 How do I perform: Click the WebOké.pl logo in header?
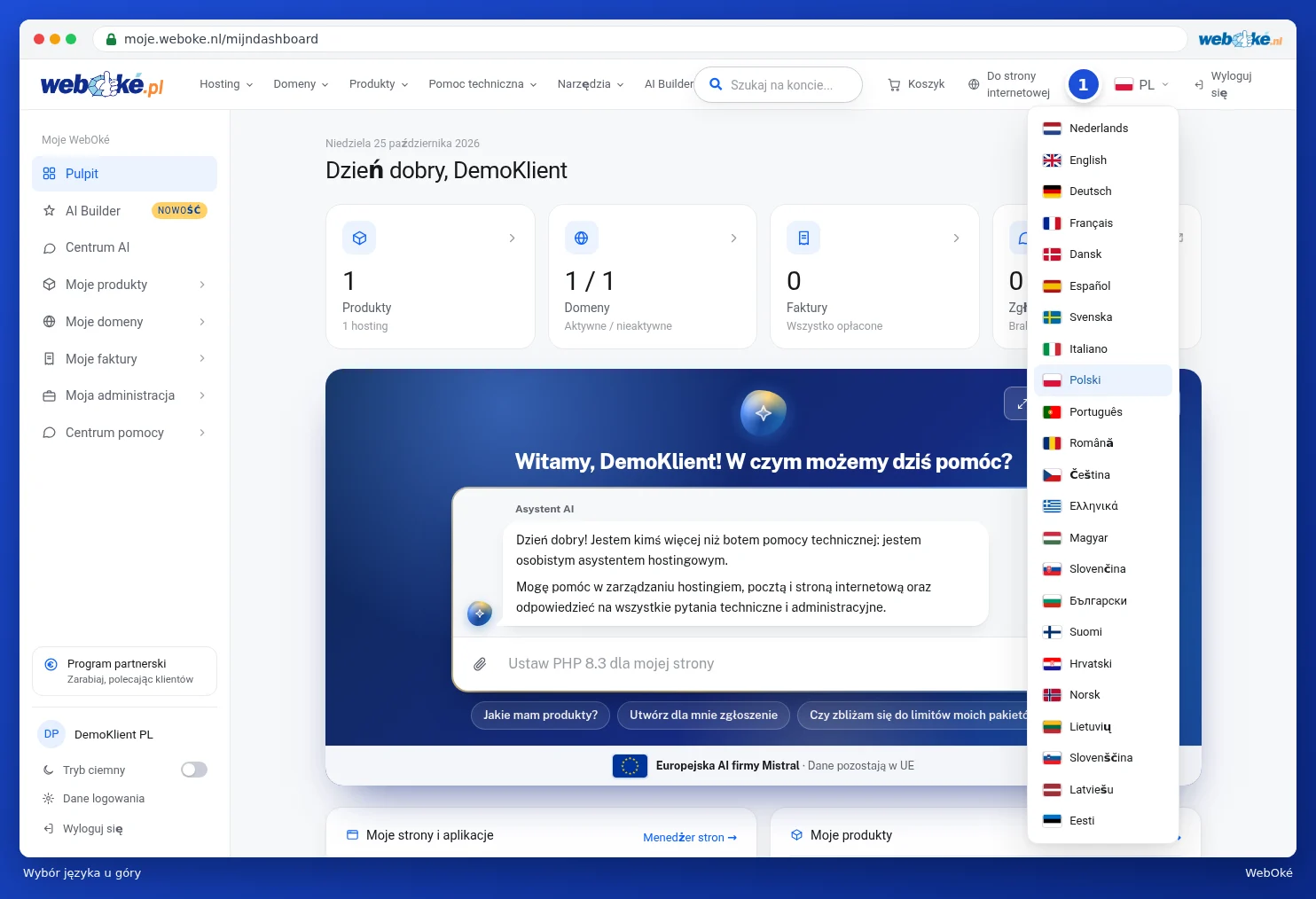click(x=102, y=84)
